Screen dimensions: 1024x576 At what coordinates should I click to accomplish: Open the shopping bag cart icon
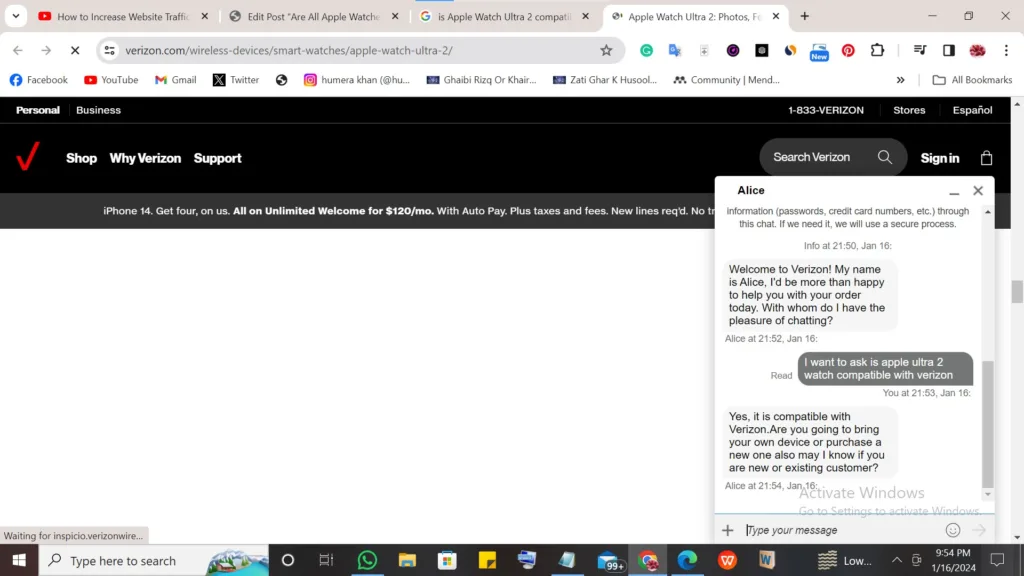986,158
